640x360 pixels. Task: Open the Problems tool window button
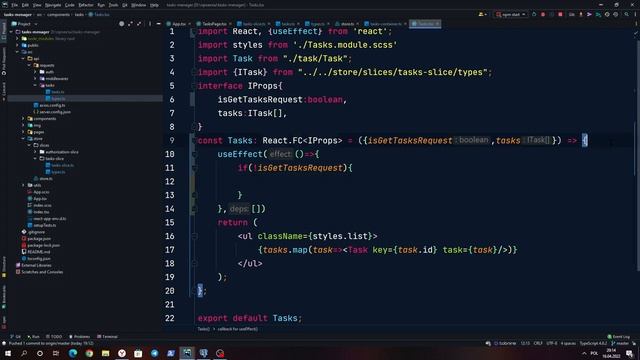pos(79,336)
